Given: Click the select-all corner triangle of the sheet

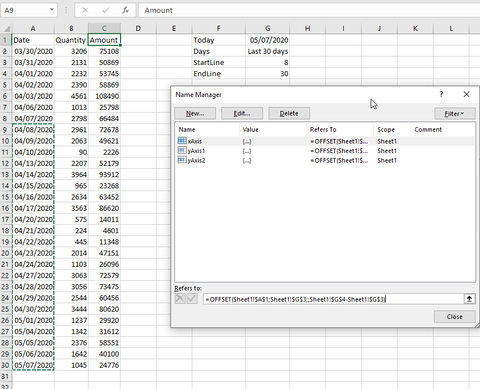Looking at the screenshot, I should tap(6, 29).
